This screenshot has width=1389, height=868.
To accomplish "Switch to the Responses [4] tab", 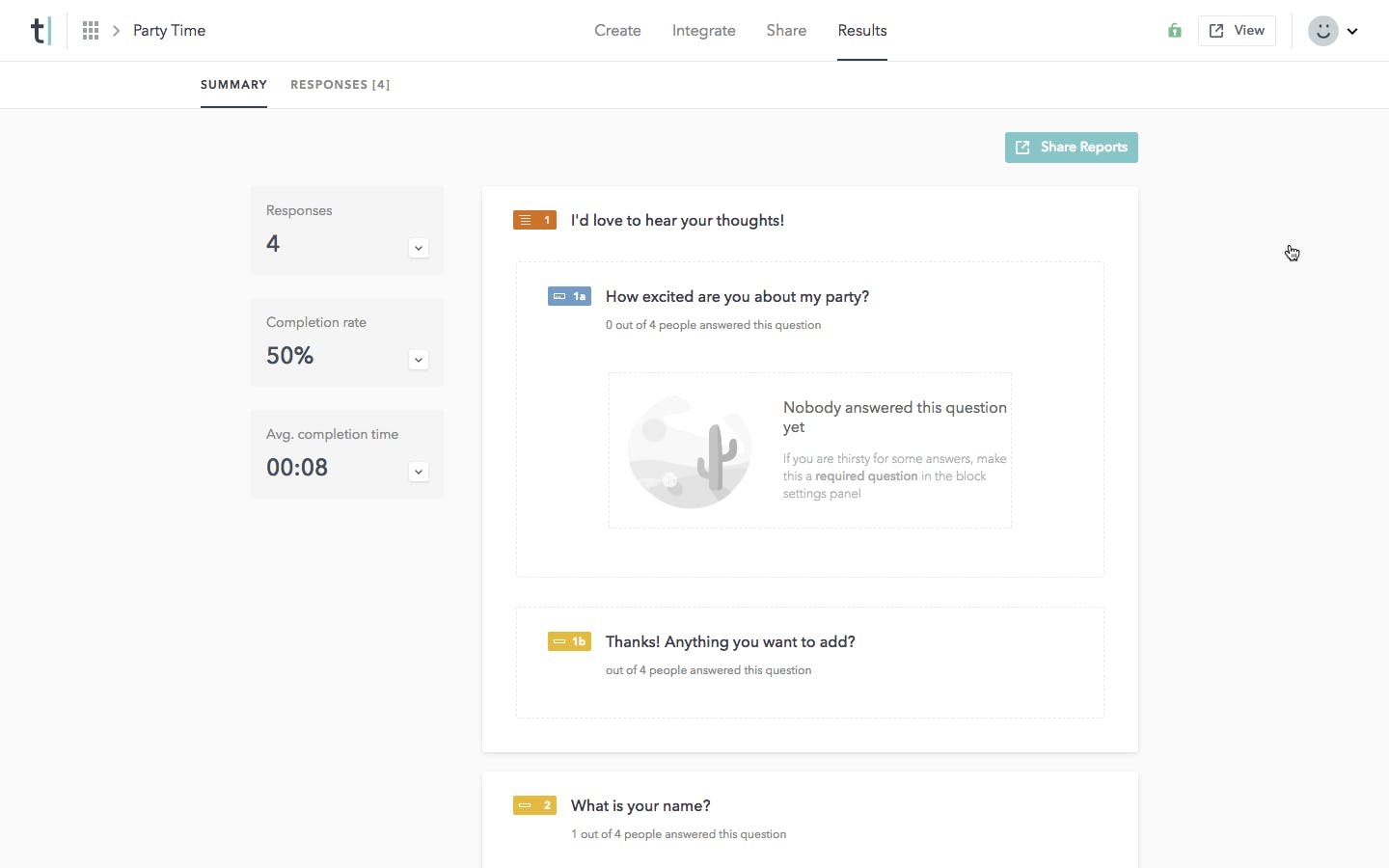I will (x=340, y=85).
